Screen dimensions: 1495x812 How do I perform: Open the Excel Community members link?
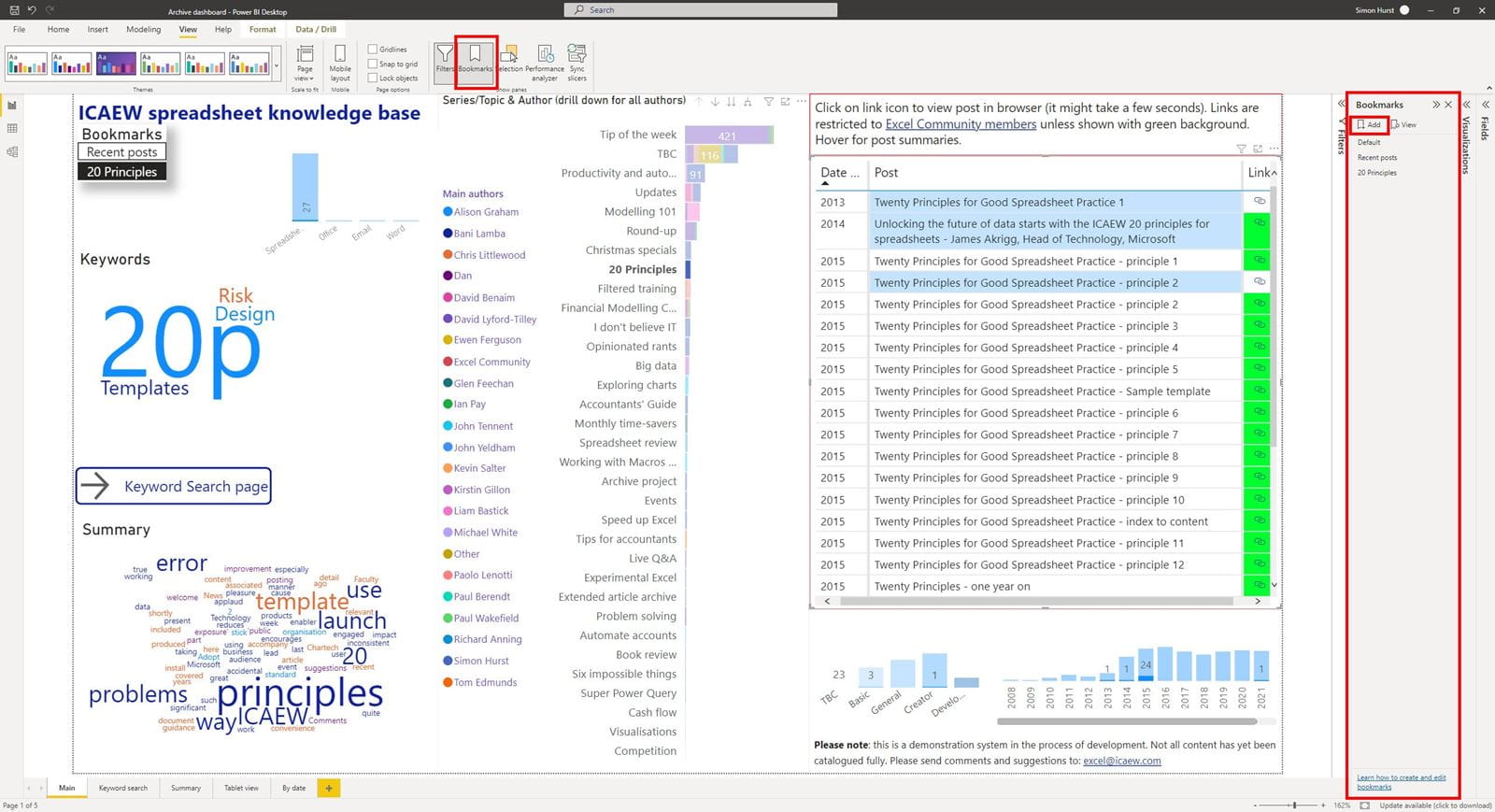pyautogui.click(x=960, y=124)
